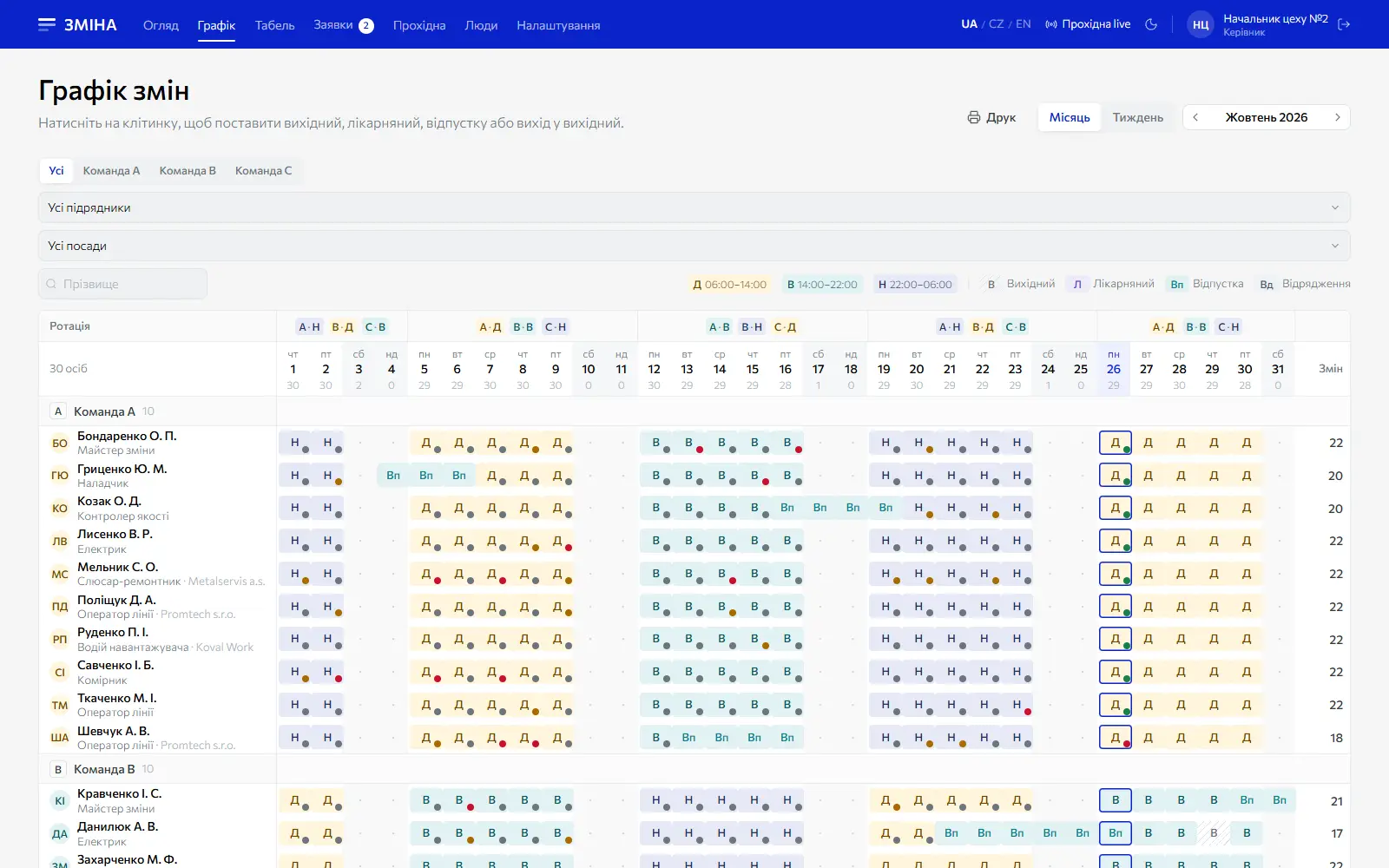Switch view to Місяць
Image resolution: width=1389 pixels, height=868 pixels.
[1070, 117]
